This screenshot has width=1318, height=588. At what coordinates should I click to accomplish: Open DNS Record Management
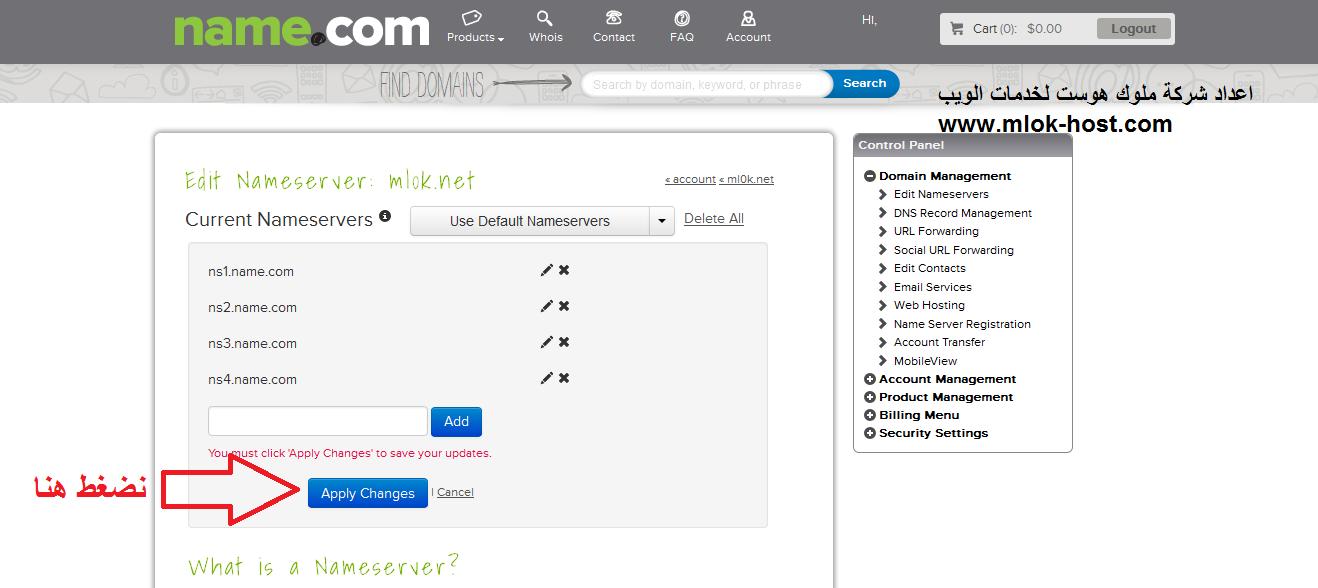coord(963,213)
